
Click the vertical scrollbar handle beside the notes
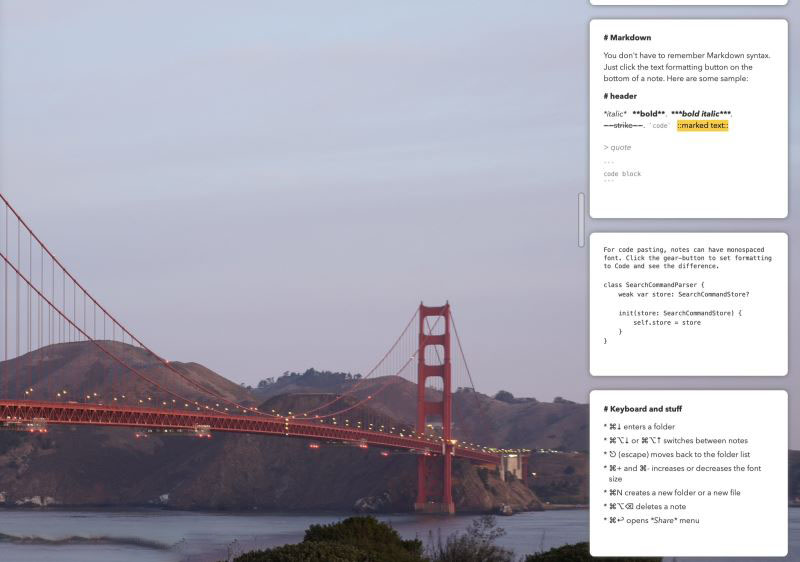tap(581, 220)
